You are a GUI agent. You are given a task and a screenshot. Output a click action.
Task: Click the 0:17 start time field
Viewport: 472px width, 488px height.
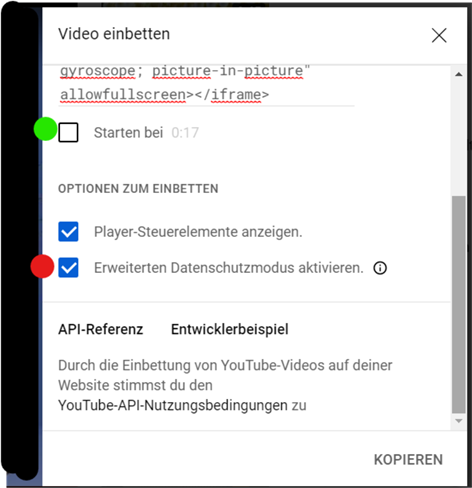click(185, 133)
